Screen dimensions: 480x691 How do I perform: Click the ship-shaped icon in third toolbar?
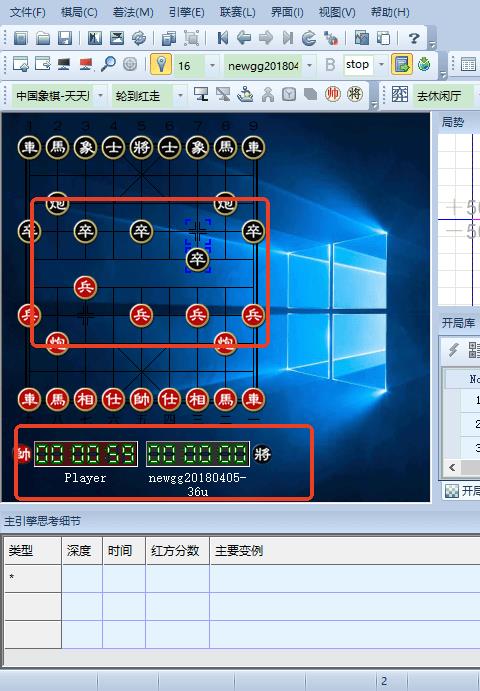(246, 94)
